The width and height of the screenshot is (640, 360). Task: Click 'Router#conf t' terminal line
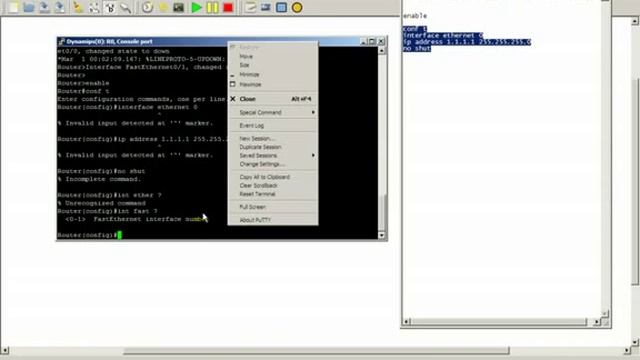tap(83, 91)
